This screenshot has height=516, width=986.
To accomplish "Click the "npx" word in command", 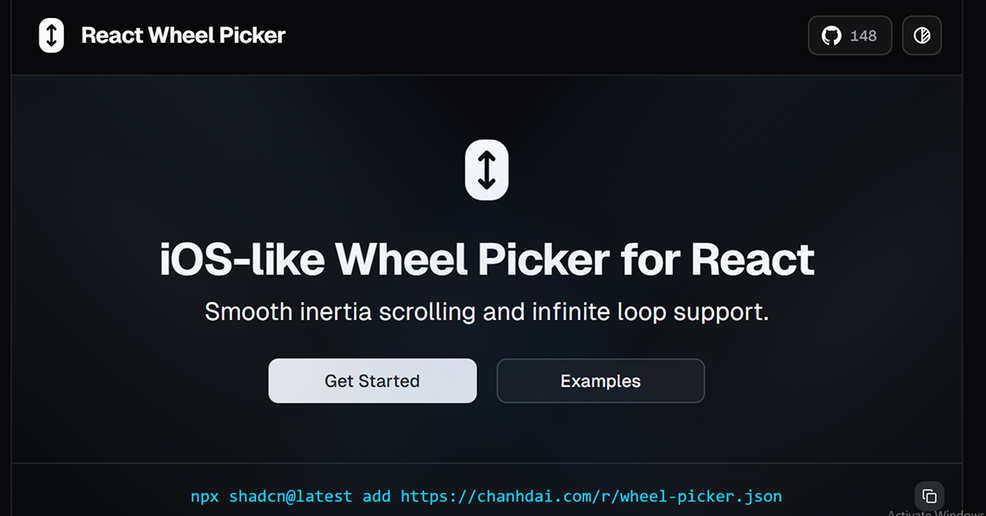I will pyautogui.click(x=205, y=496).
